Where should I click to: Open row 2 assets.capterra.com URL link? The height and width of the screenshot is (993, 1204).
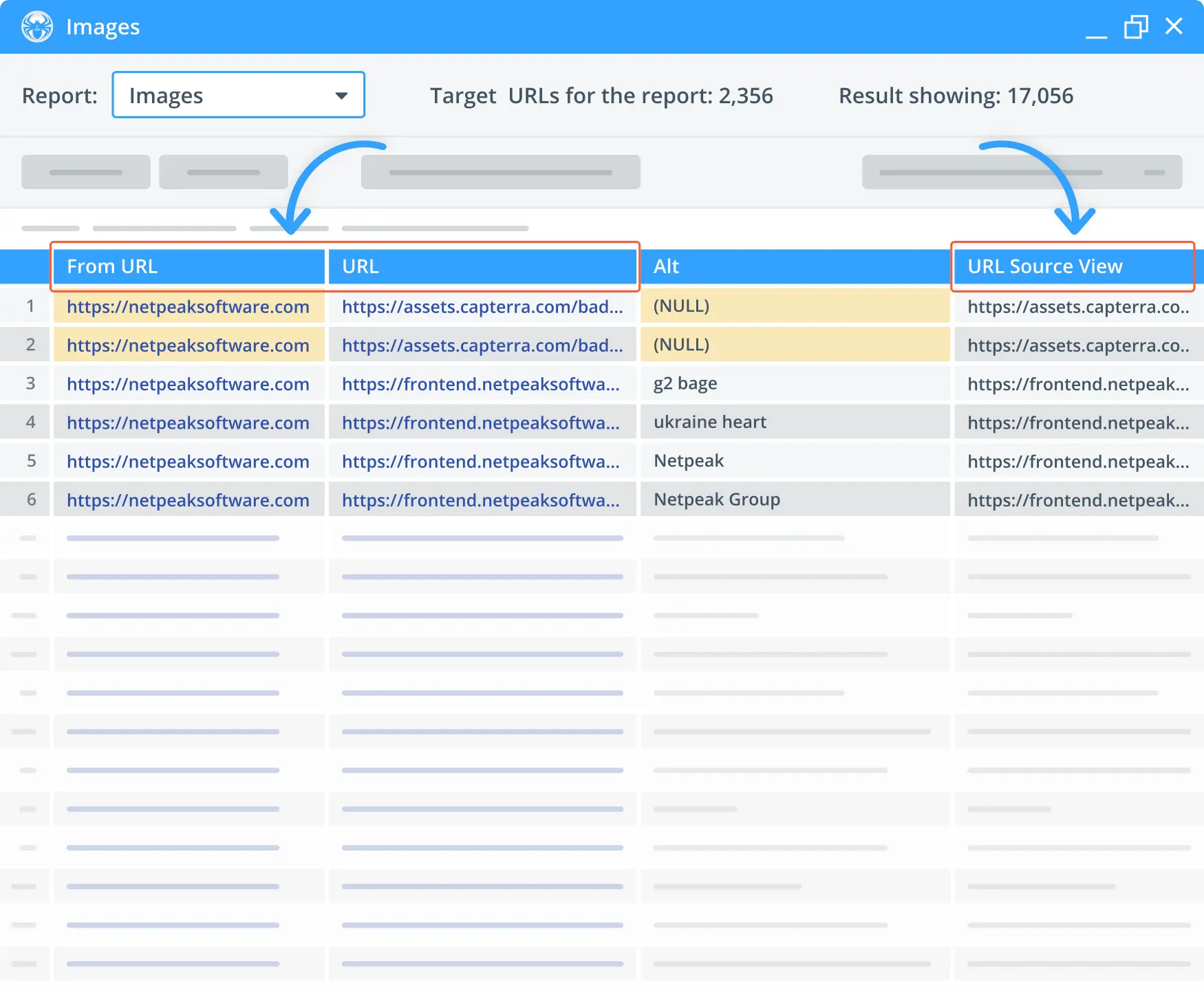click(482, 345)
